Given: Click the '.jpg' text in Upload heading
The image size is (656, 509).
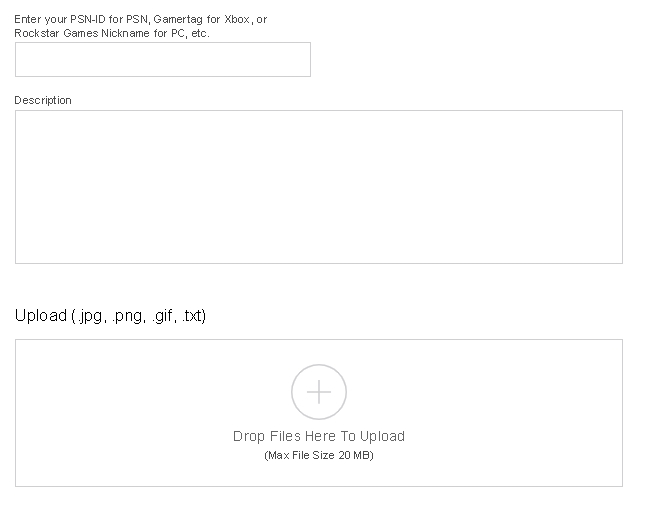Looking at the screenshot, I should [x=89, y=316].
